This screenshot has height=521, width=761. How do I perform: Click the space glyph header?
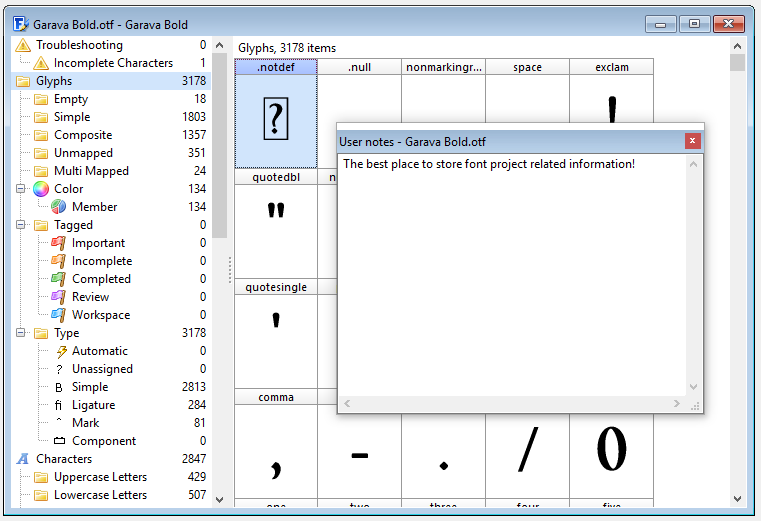(x=528, y=67)
